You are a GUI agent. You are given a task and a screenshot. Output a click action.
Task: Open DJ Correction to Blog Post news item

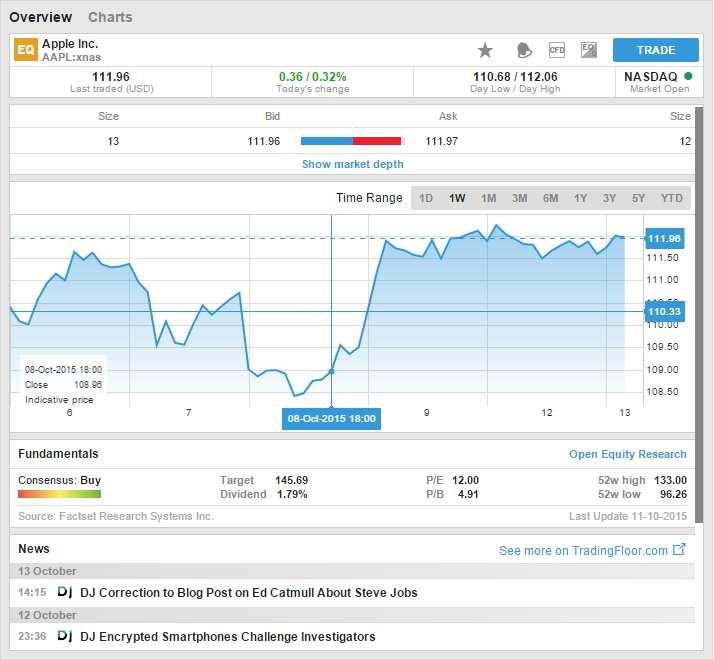[249, 593]
